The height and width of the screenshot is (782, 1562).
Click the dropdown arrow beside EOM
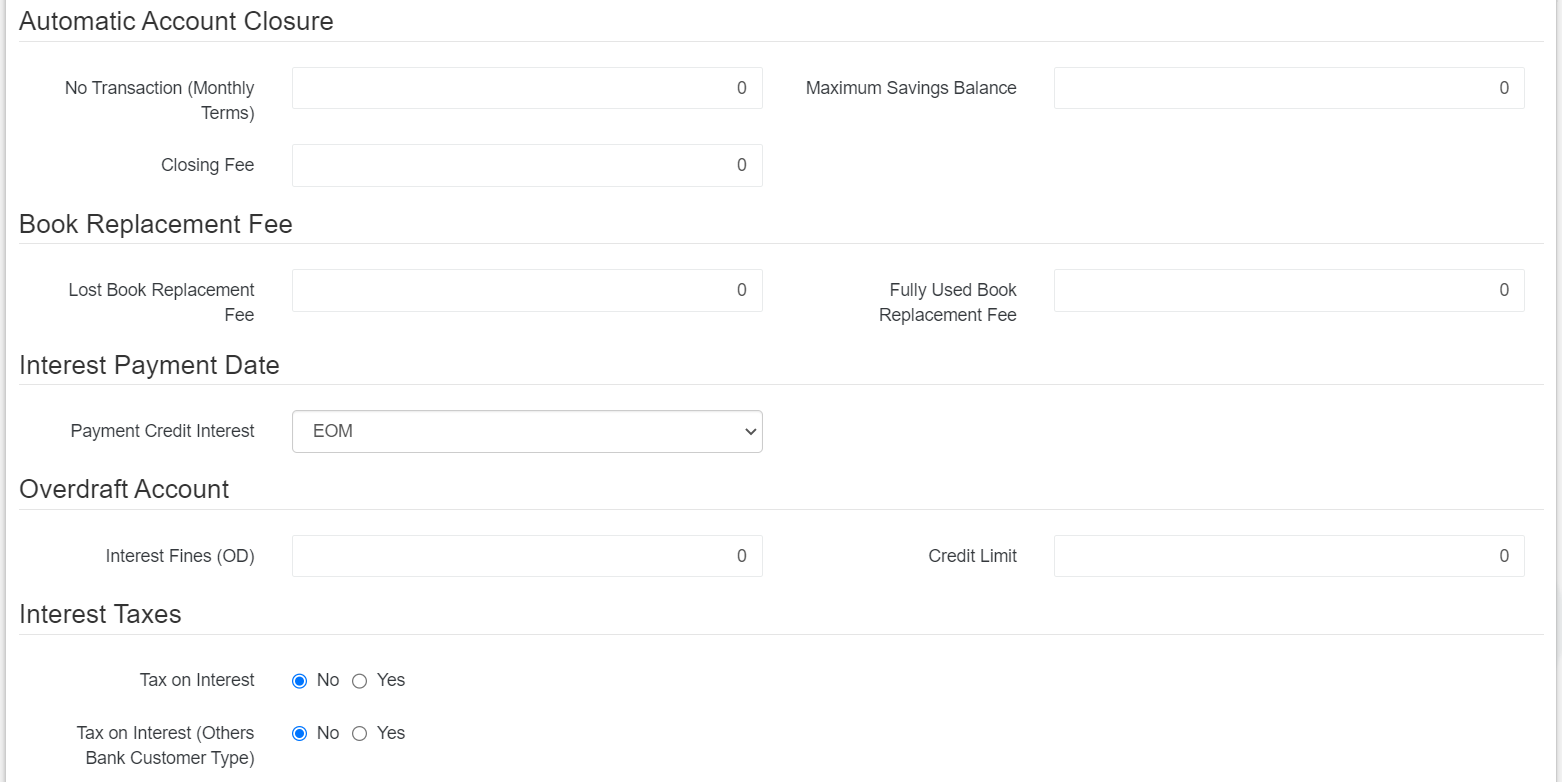[750, 431]
